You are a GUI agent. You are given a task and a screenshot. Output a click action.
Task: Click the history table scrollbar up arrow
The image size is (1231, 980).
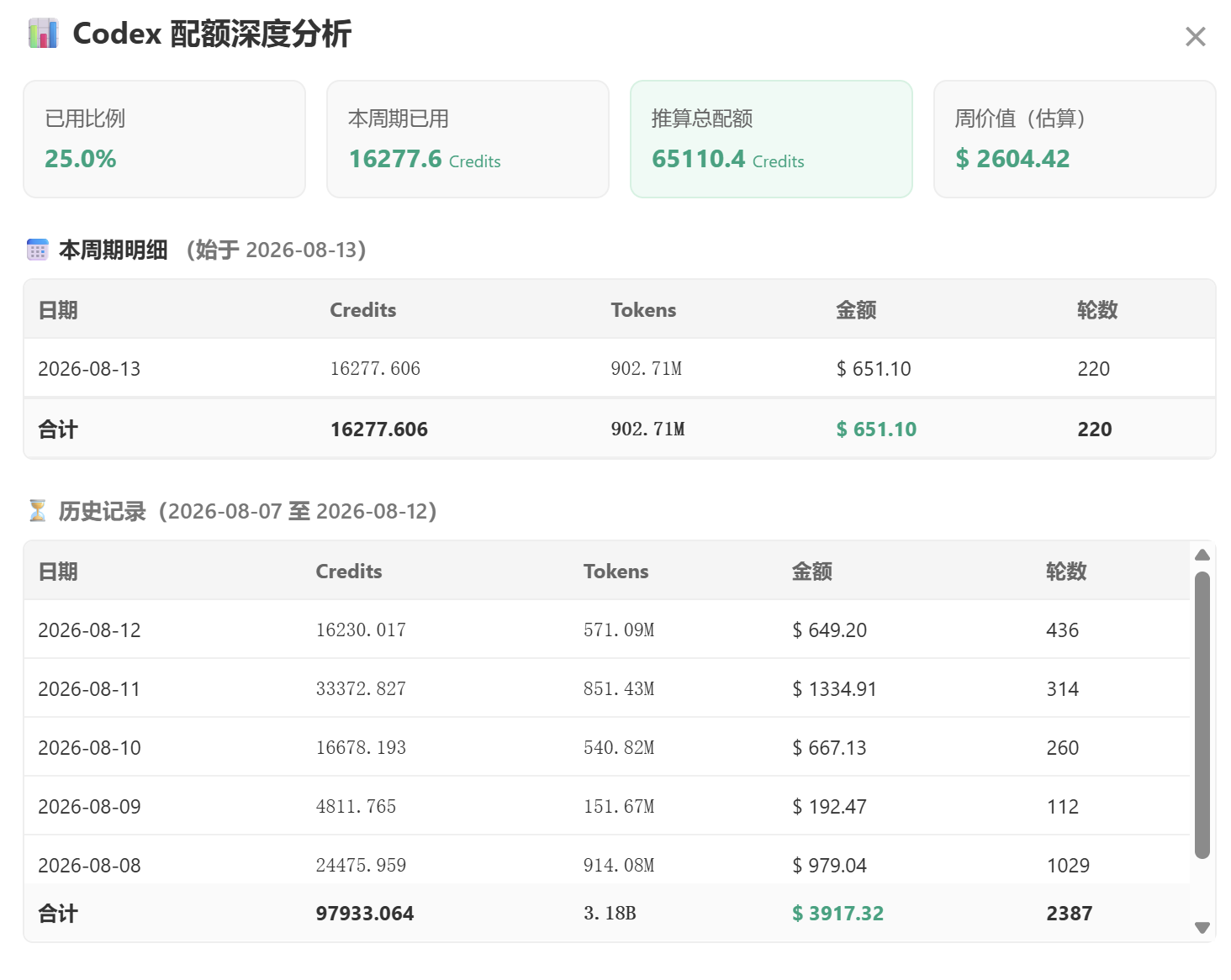(x=1202, y=555)
